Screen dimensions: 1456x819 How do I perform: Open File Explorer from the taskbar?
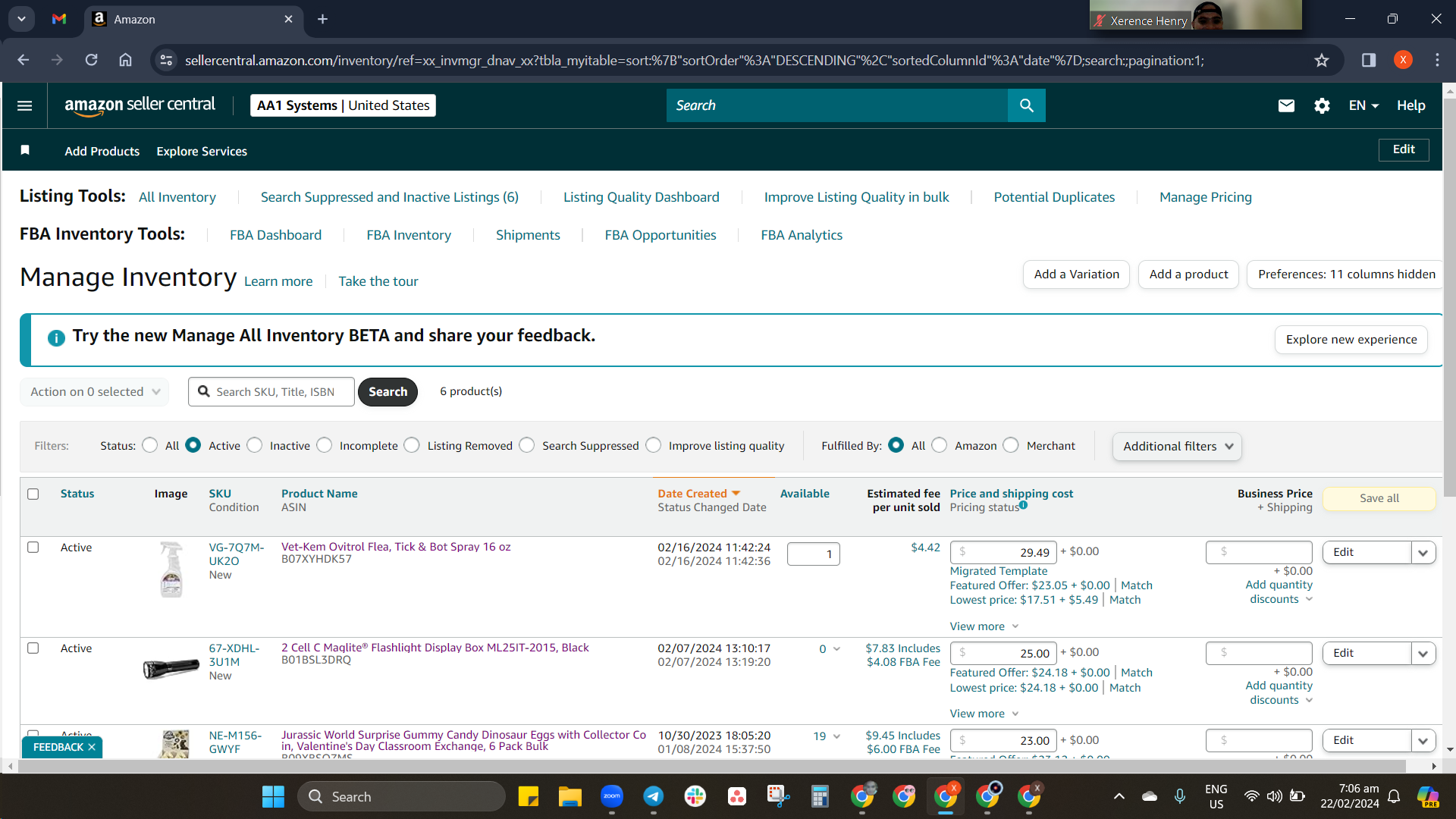[570, 796]
